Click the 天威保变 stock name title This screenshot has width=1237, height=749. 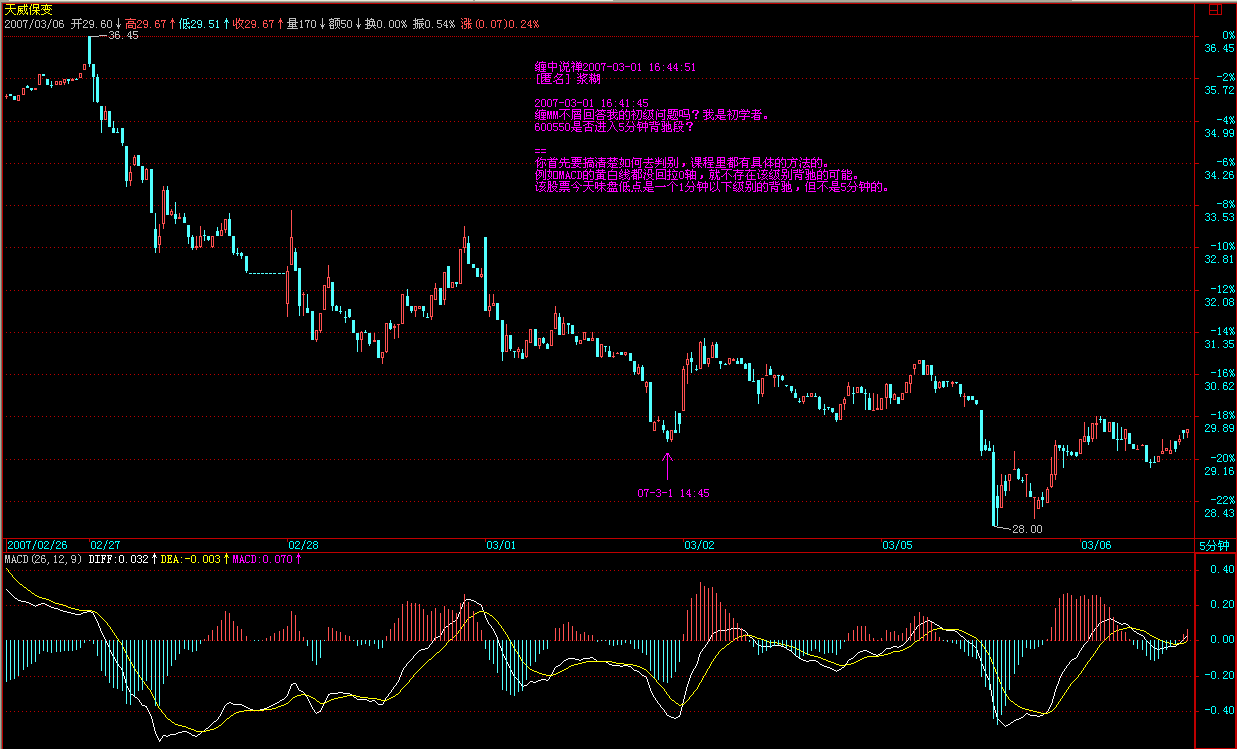click(27, 9)
